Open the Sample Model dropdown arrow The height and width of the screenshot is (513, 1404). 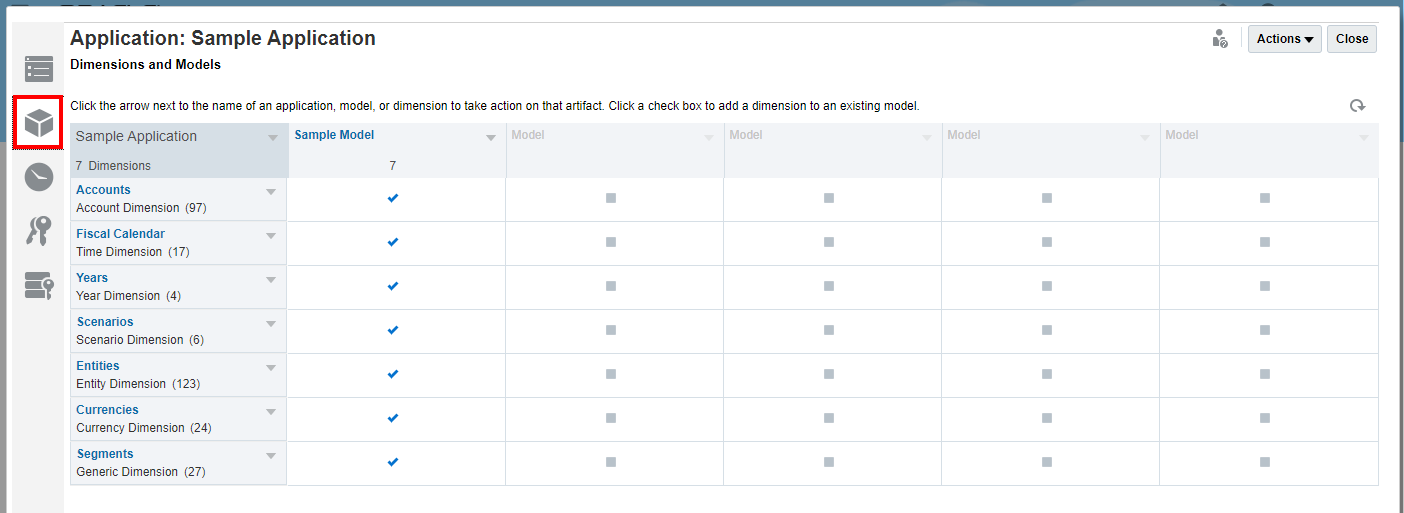pos(491,138)
